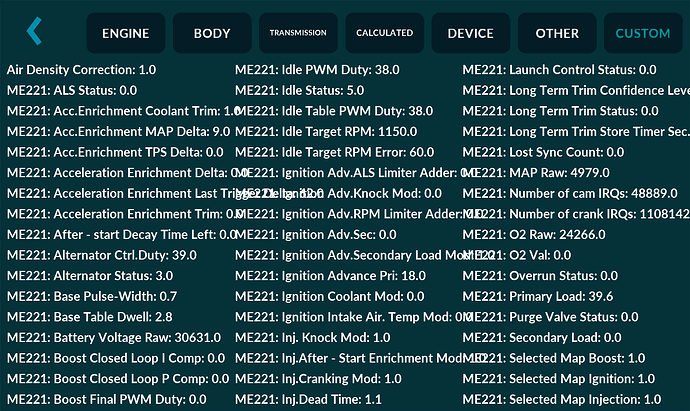Select 'ME221: Acc.Enrichment MAP Delta: 9.0' entry
Image resolution: width=690 pixels, height=411 pixels.
click(x=118, y=132)
